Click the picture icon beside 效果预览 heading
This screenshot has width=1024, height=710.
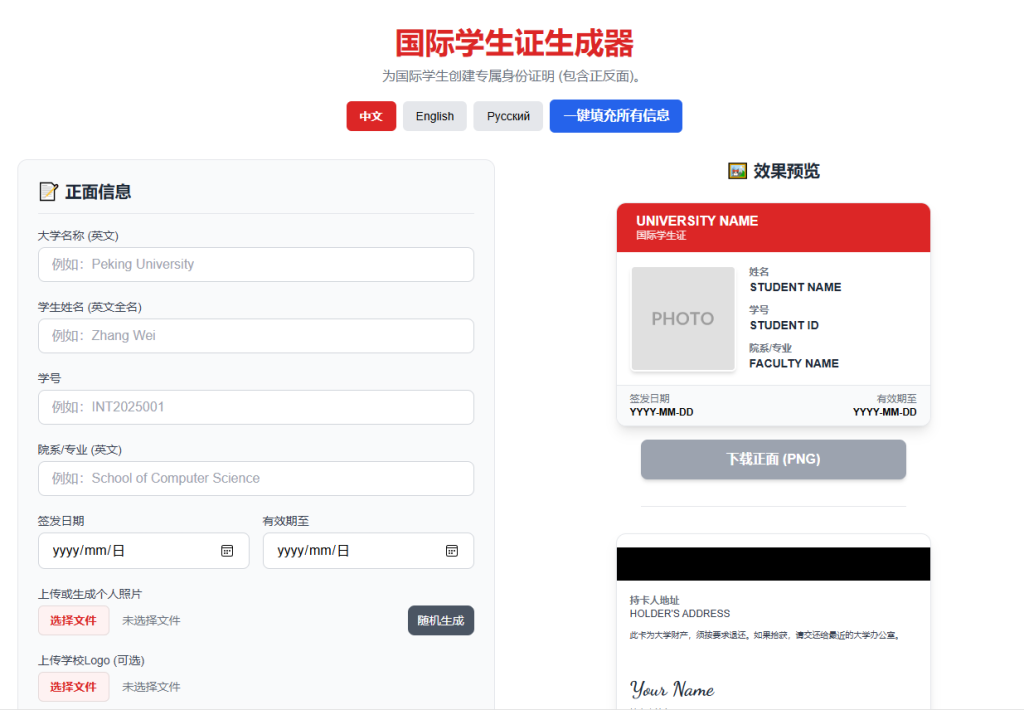(x=736, y=171)
